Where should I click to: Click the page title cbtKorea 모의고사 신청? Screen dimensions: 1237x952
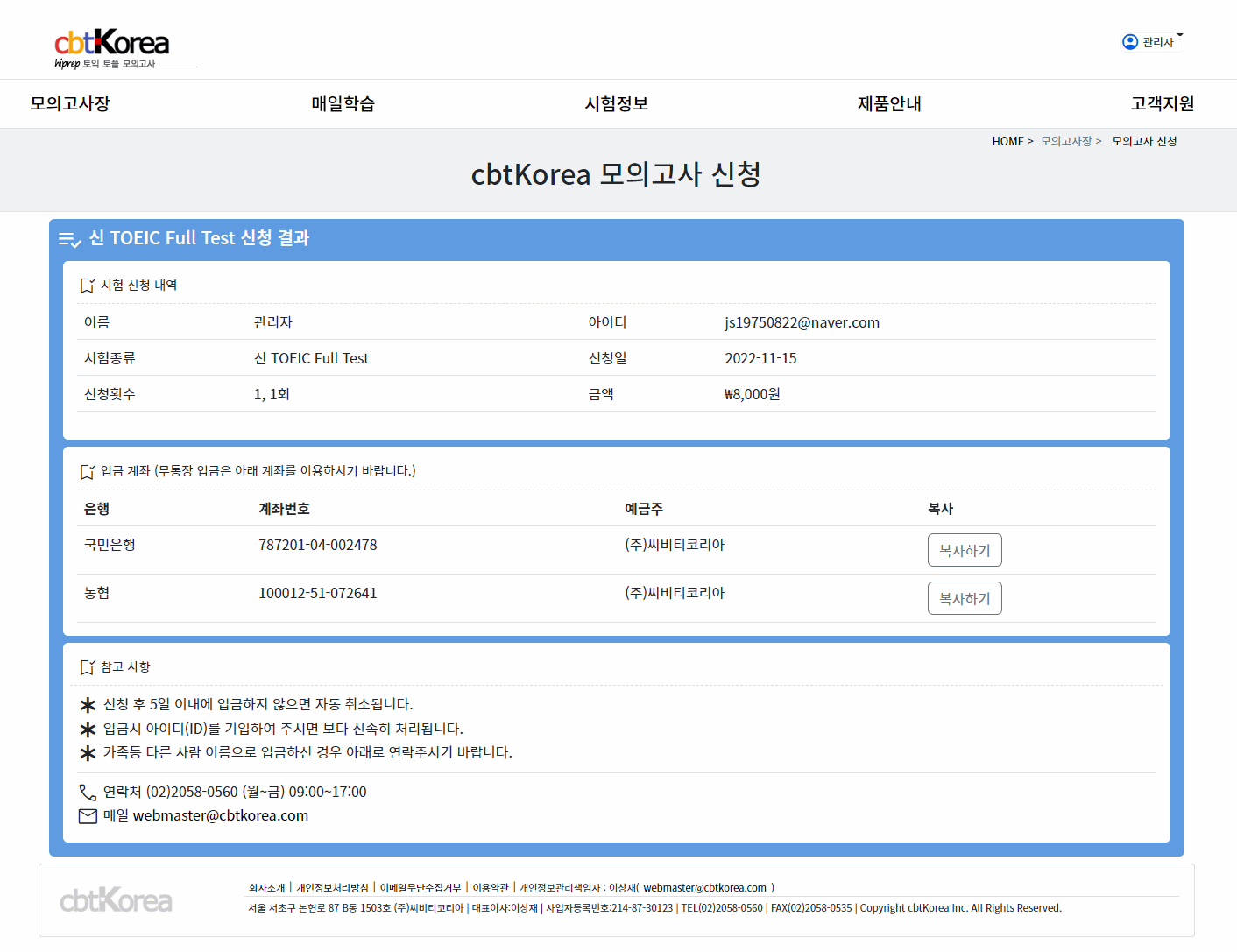(x=616, y=174)
